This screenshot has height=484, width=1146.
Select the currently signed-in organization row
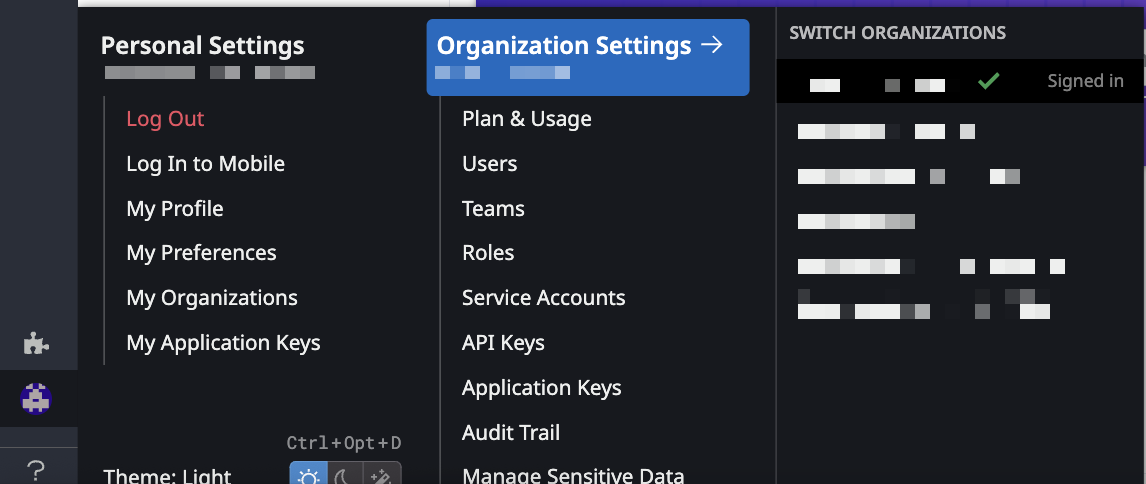coord(961,80)
